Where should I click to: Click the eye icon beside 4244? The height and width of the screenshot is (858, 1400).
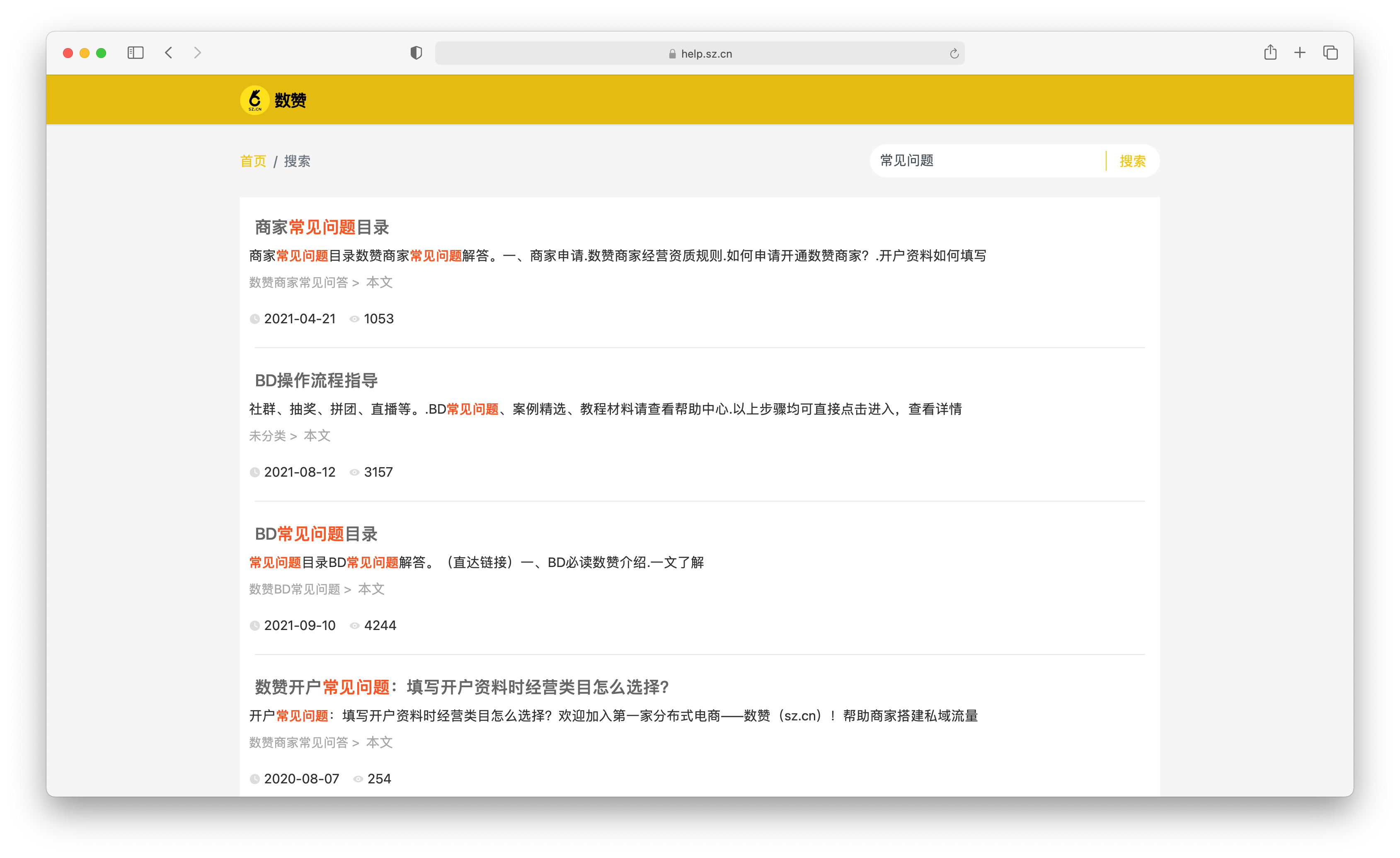tap(354, 626)
